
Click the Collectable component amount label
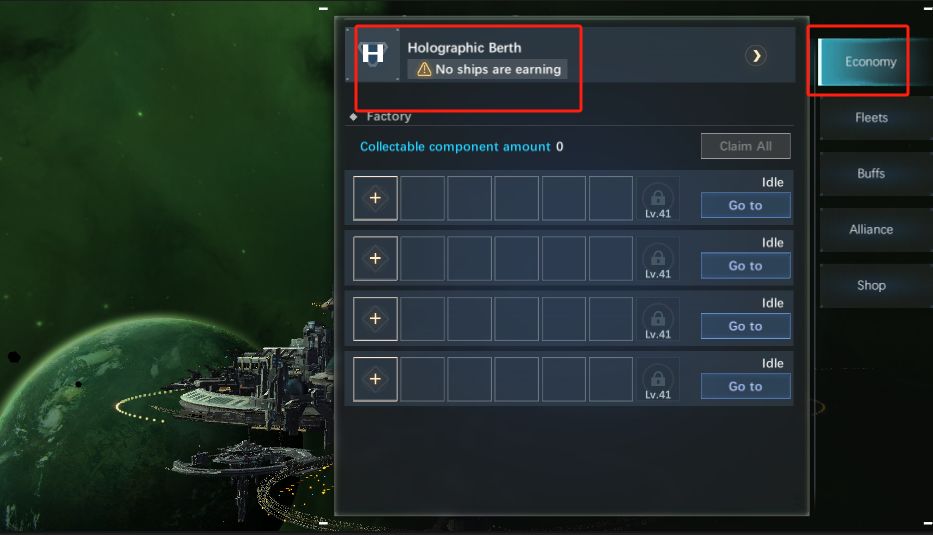(x=455, y=146)
